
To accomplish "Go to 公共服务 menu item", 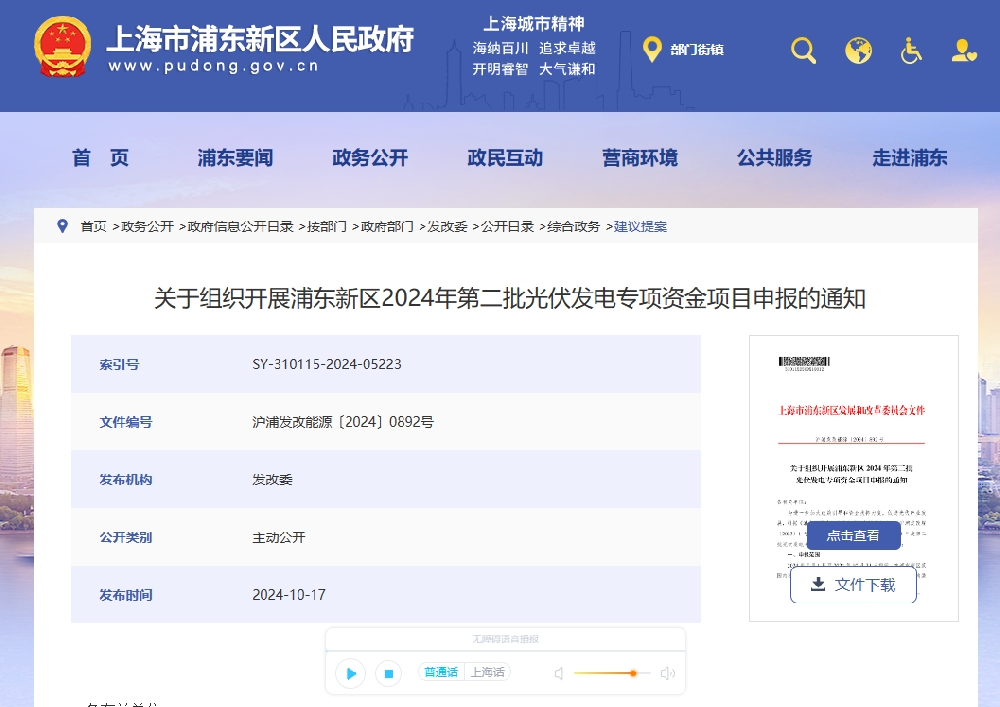I will pos(775,158).
